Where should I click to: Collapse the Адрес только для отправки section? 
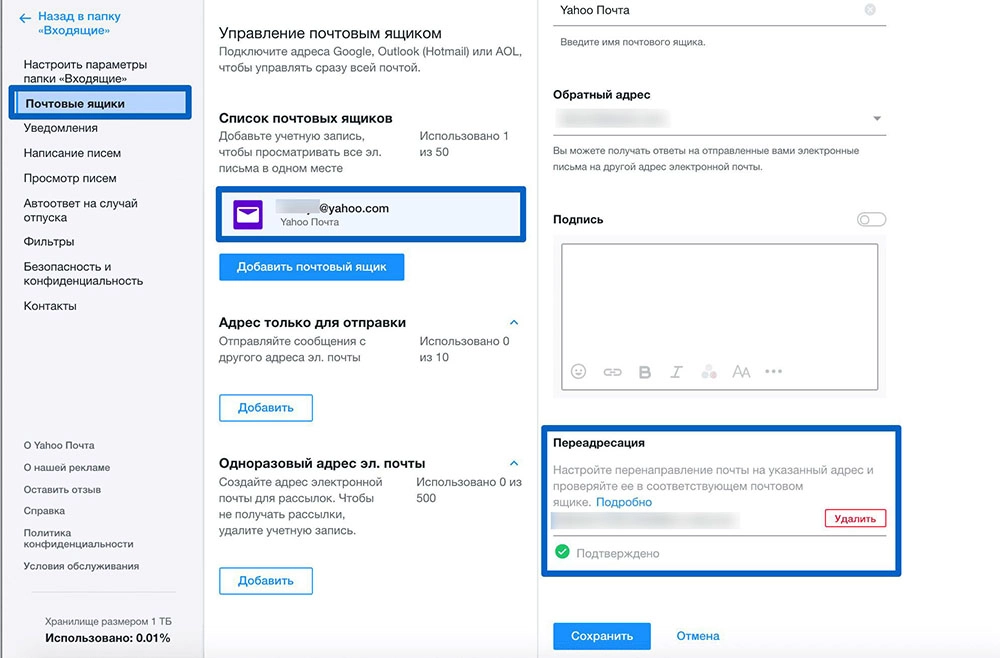(514, 323)
